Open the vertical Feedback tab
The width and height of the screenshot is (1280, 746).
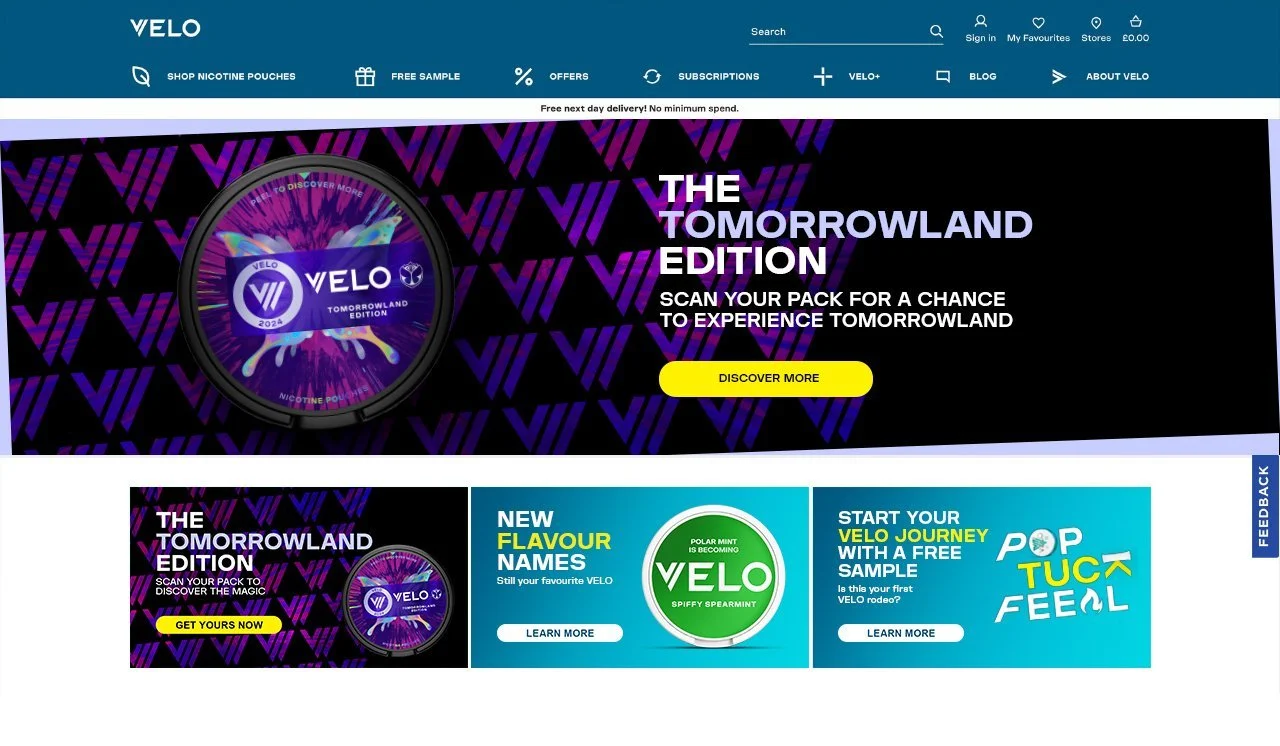(x=1265, y=506)
